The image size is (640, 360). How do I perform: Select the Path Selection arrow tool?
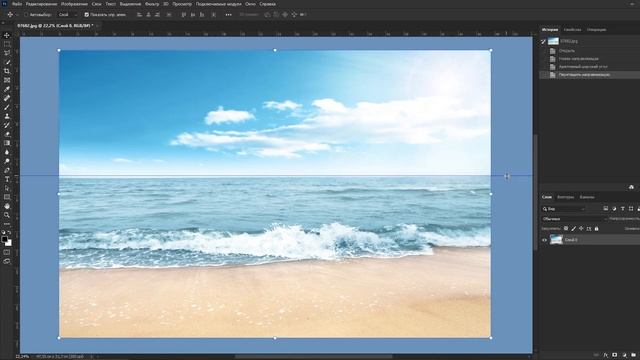7,188
